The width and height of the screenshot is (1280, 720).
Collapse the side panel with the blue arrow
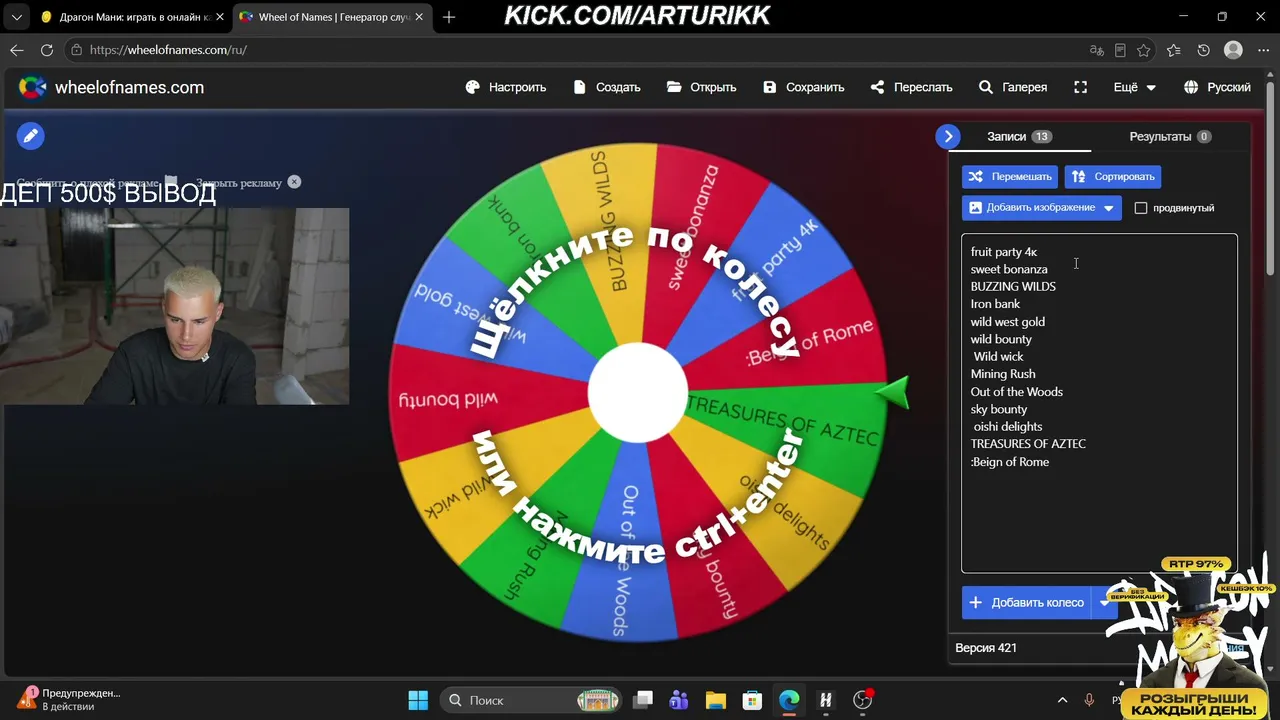[x=948, y=136]
